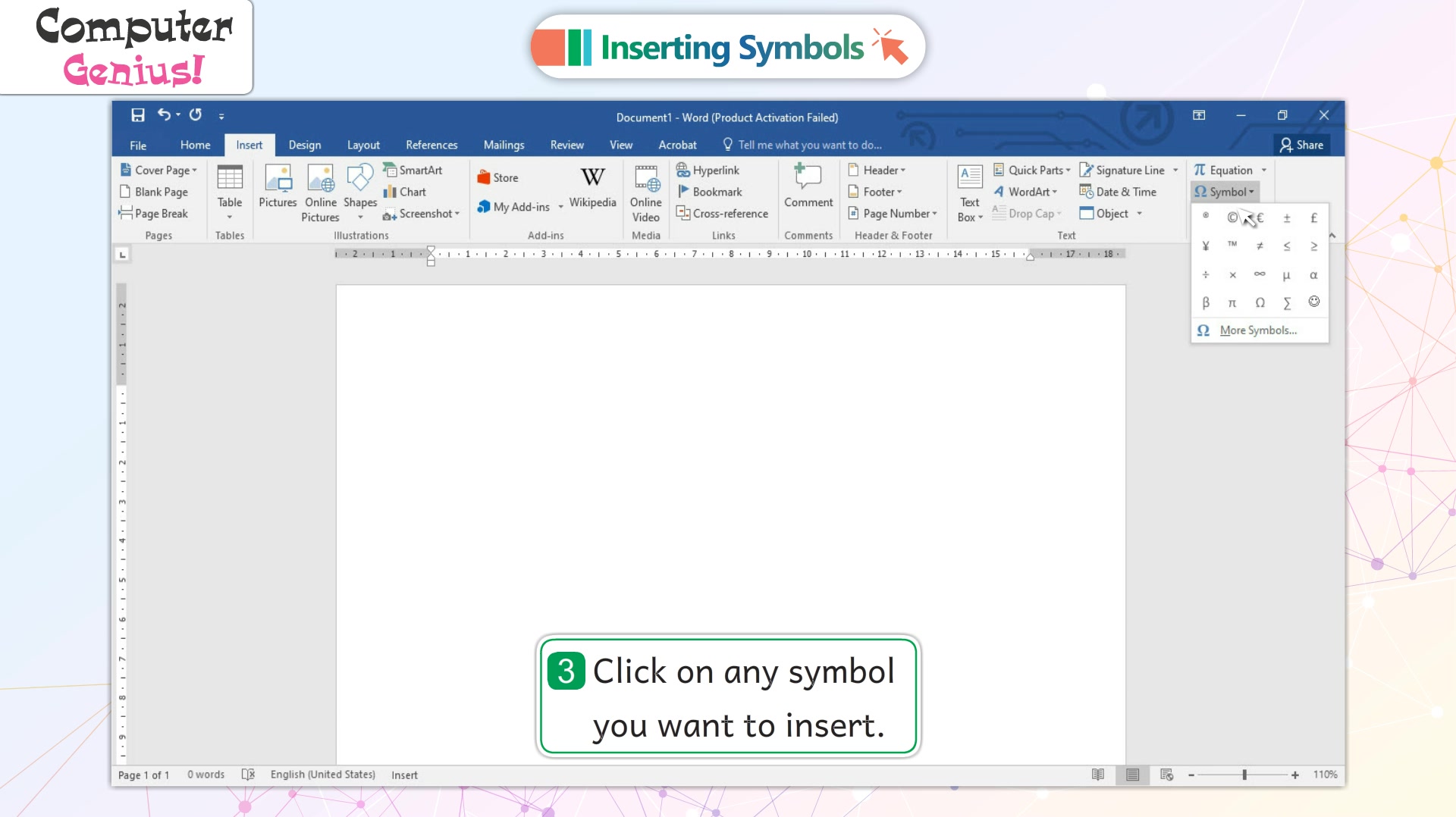Insert a Bookmark
This screenshot has width=1456, height=817.
click(709, 192)
